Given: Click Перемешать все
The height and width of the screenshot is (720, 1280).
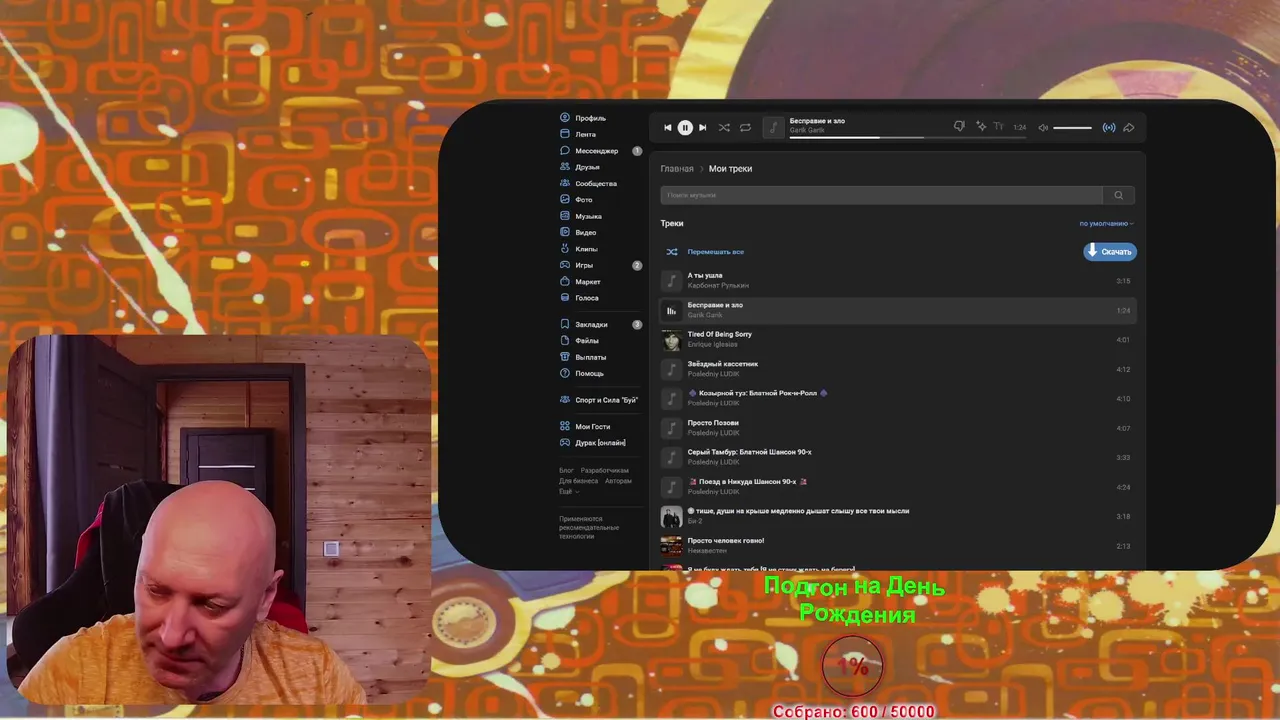Looking at the screenshot, I should (x=706, y=252).
